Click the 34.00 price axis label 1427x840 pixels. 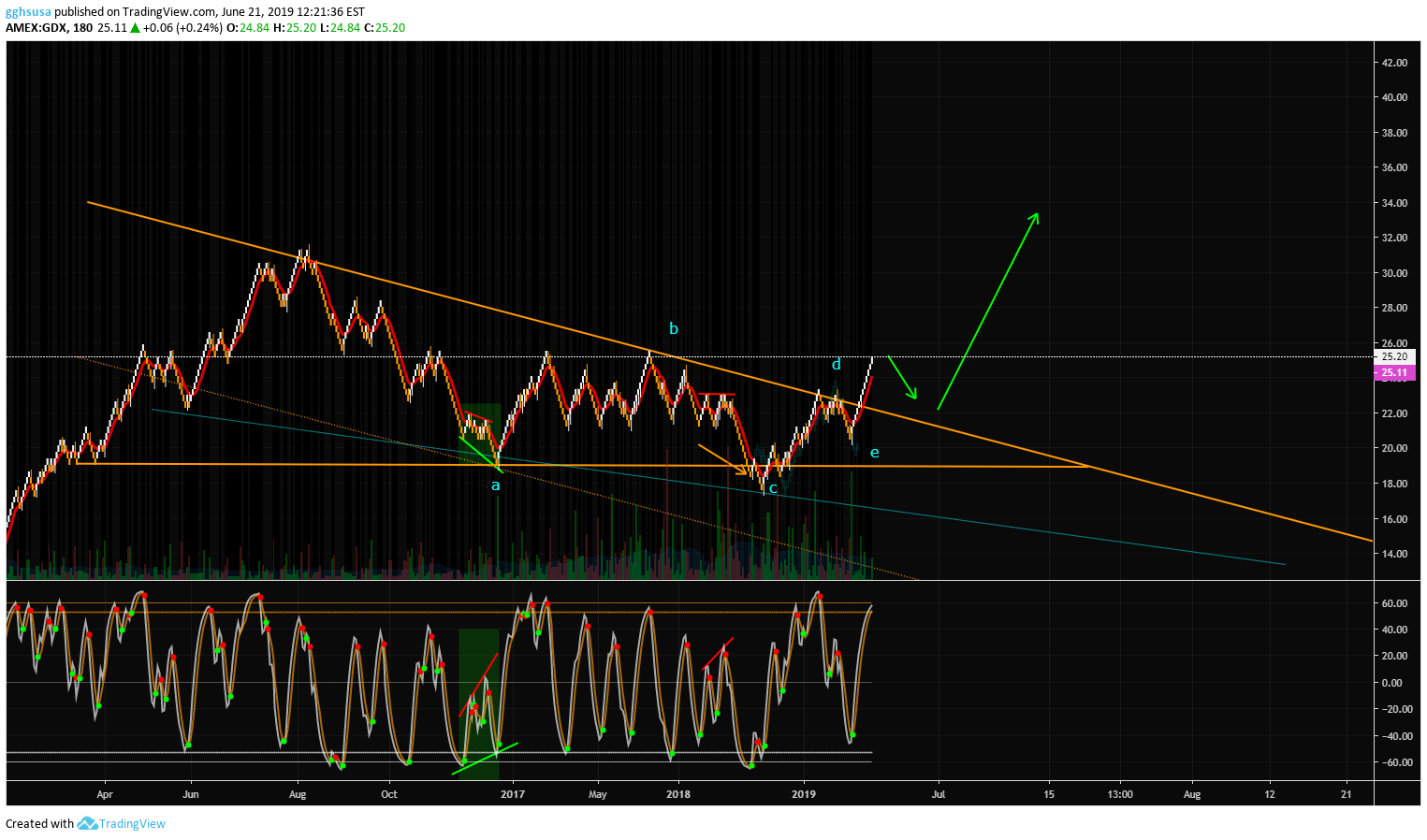[x=1394, y=203]
